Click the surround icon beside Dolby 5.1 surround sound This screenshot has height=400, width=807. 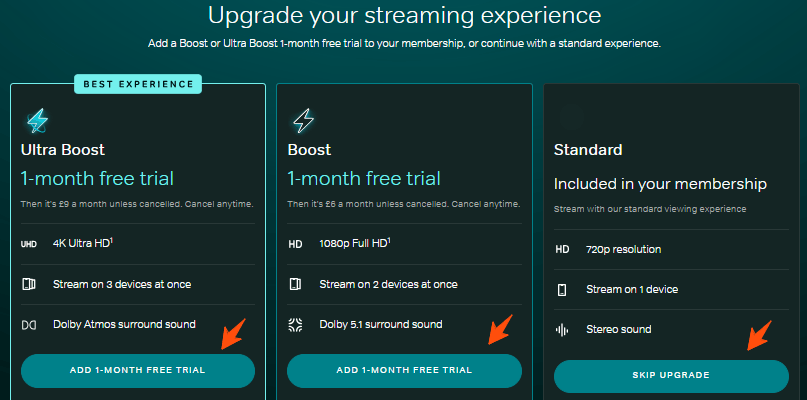(x=295, y=325)
